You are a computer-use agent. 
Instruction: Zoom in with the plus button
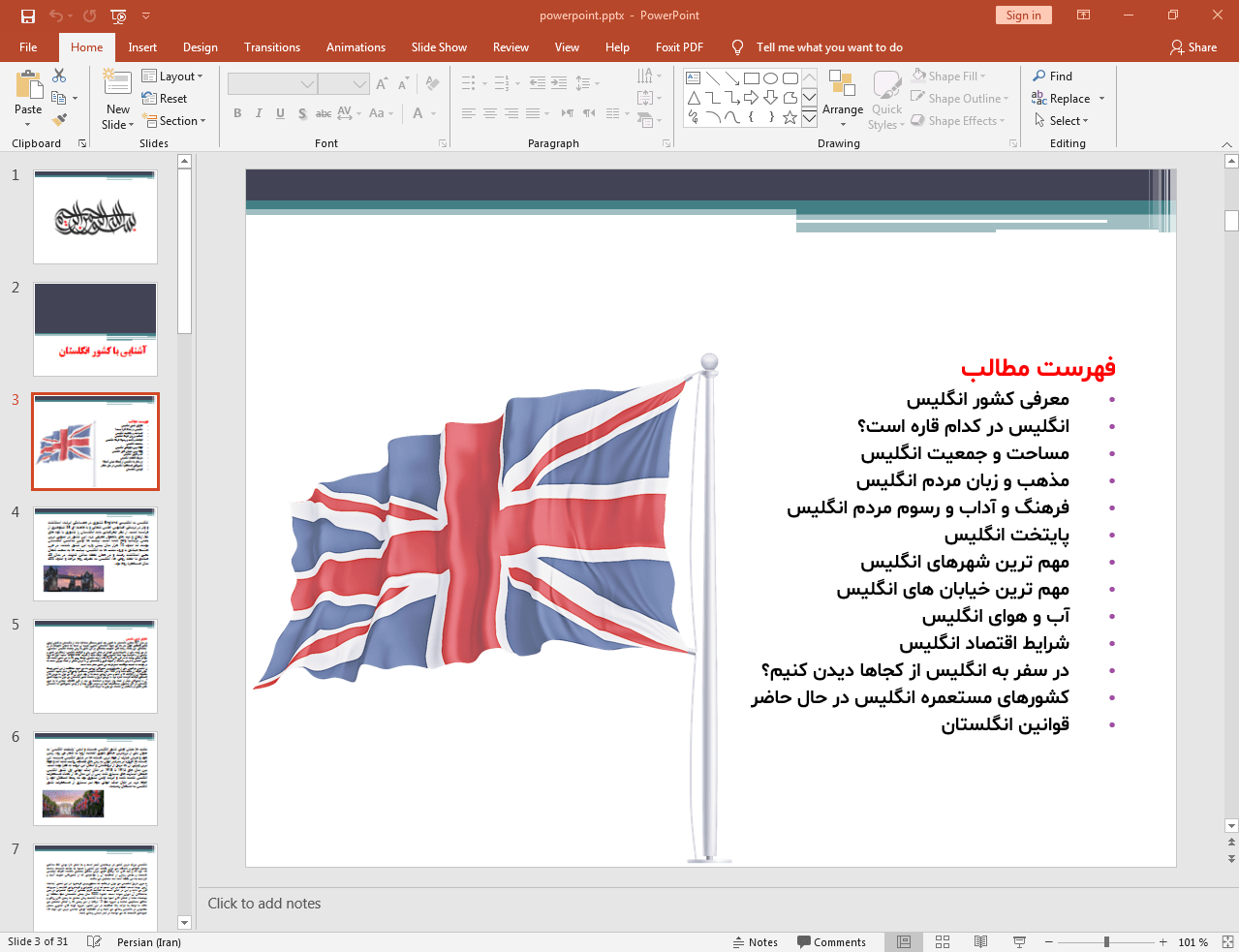pyautogui.click(x=1162, y=941)
